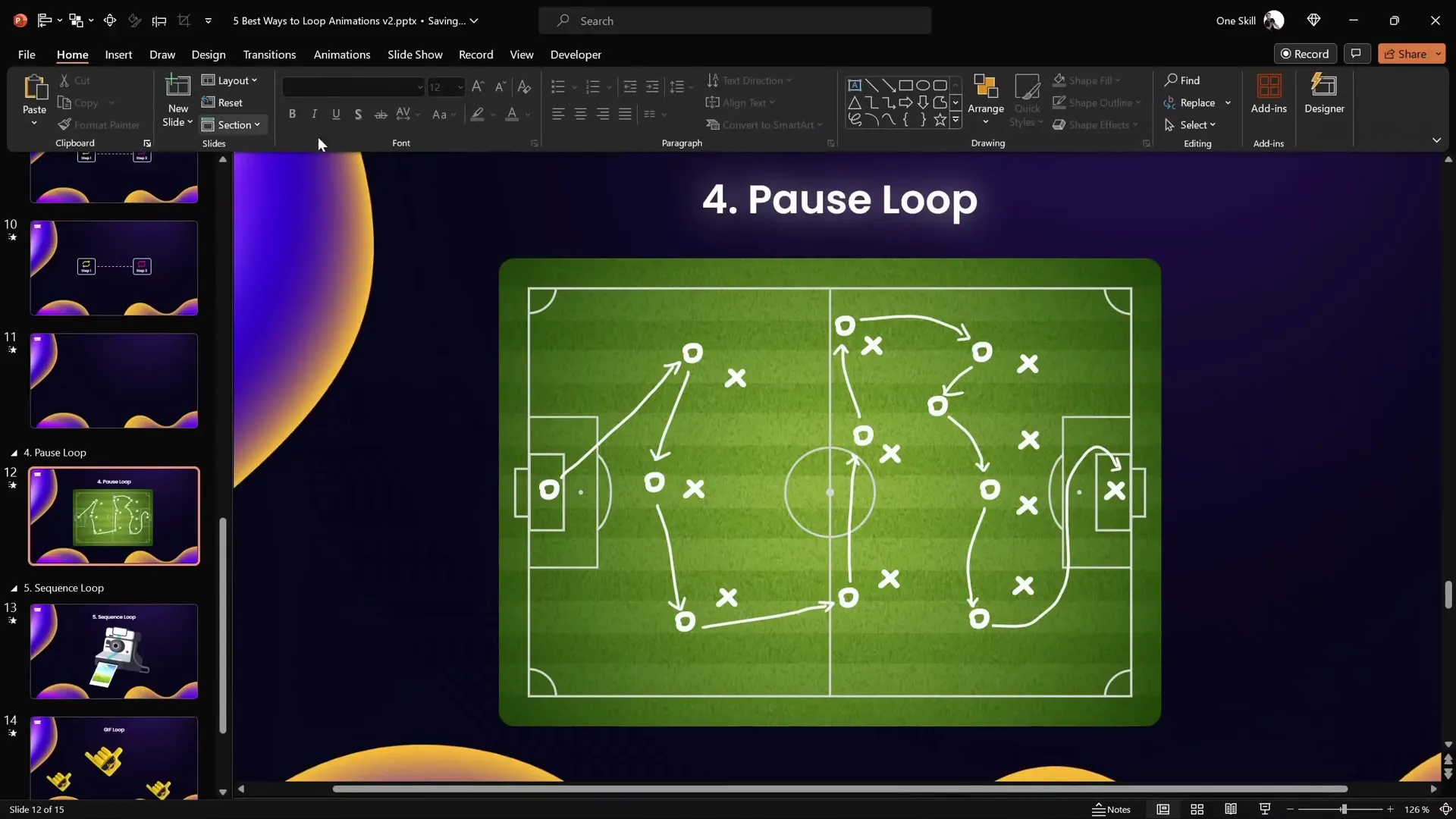Click in the Search box
Screen dimensions: 1456x819
[x=735, y=20]
